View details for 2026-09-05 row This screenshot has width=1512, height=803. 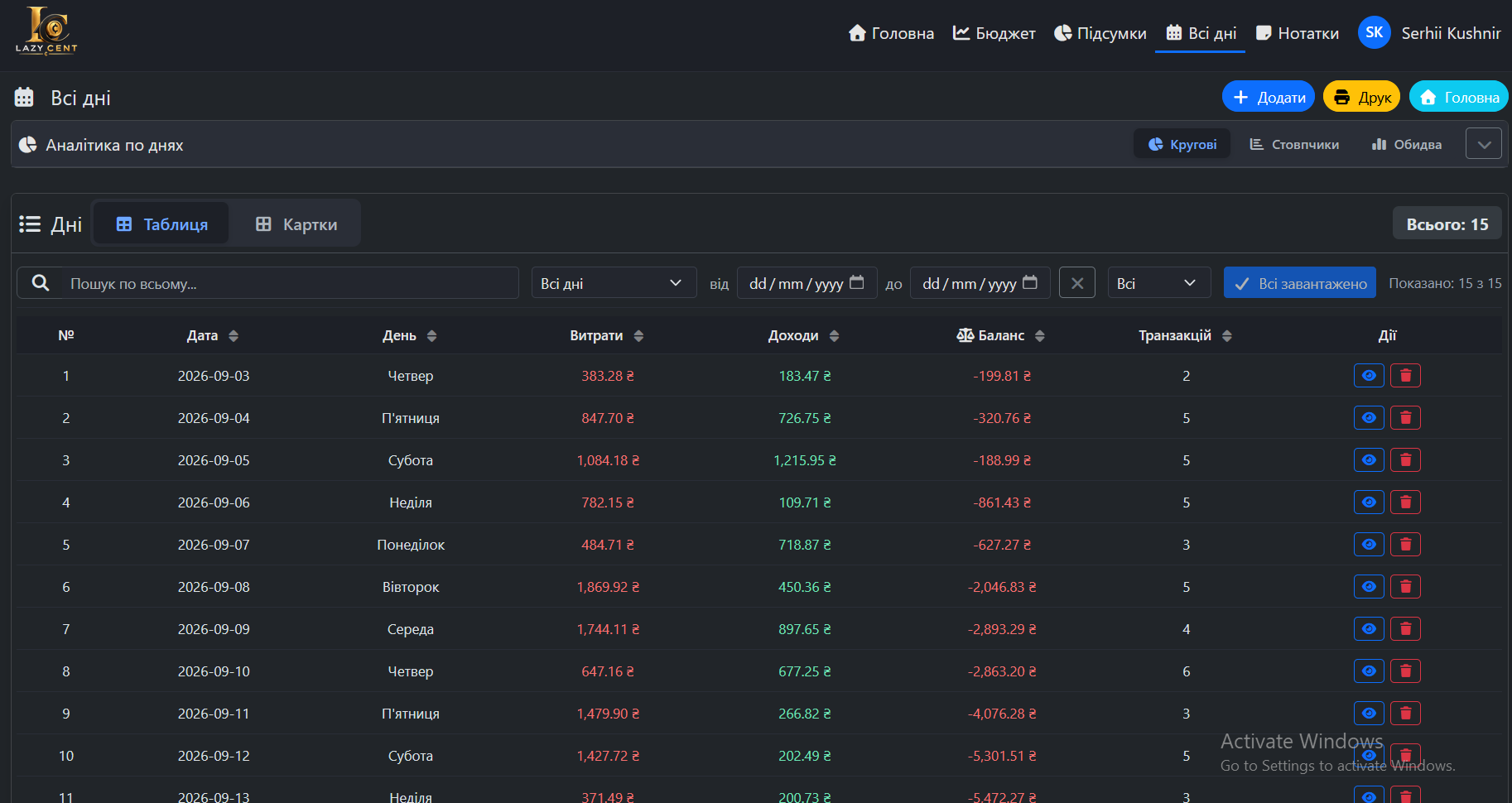pos(1369,460)
